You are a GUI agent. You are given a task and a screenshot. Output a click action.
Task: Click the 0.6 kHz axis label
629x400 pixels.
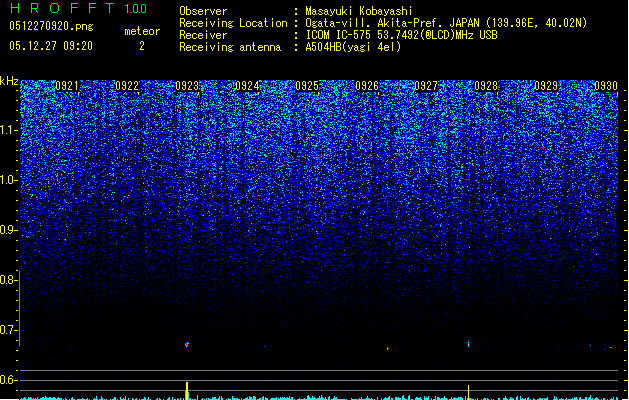click(x=9, y=380)
